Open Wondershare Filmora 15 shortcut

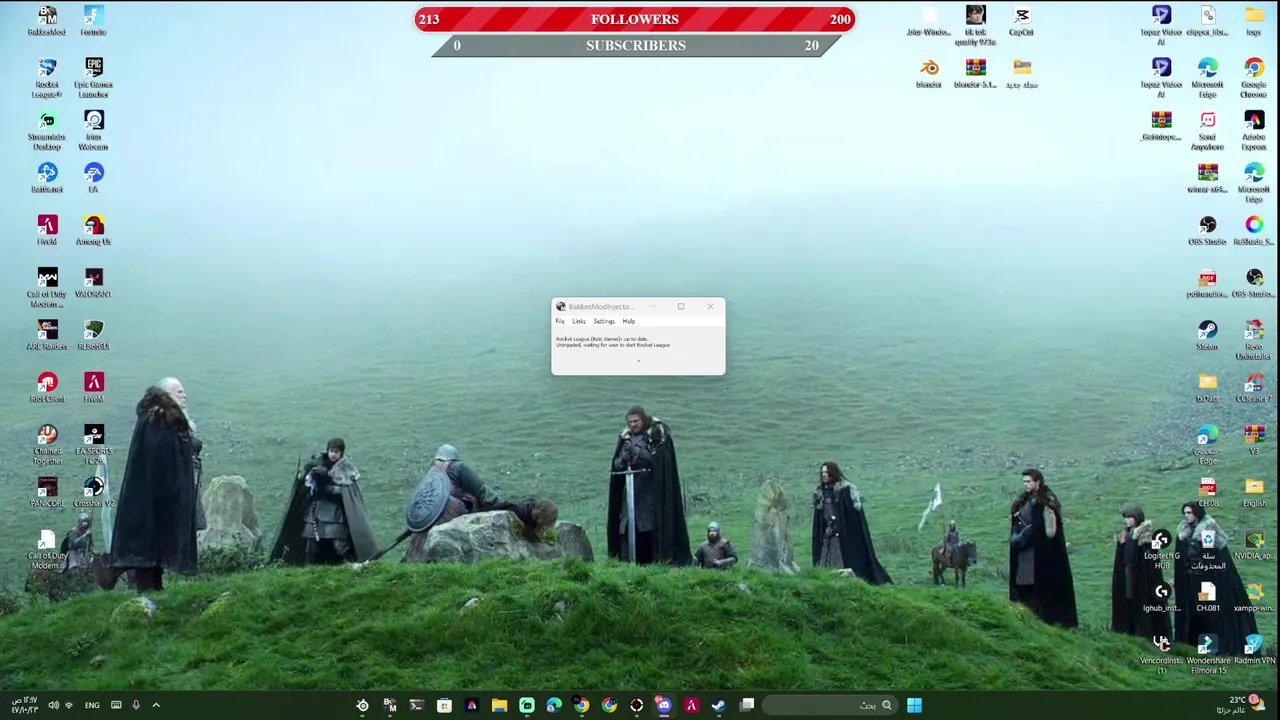click(x=1207, y=655)
